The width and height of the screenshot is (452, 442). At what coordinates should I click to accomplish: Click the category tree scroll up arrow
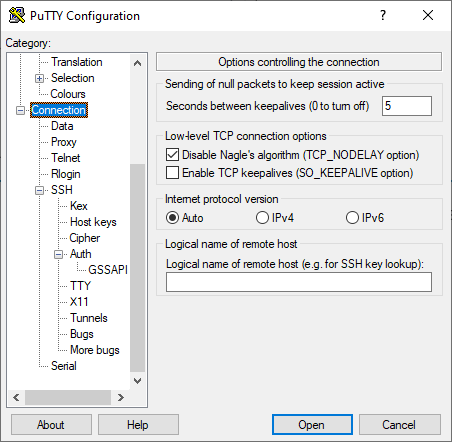(x=137, y=63)
